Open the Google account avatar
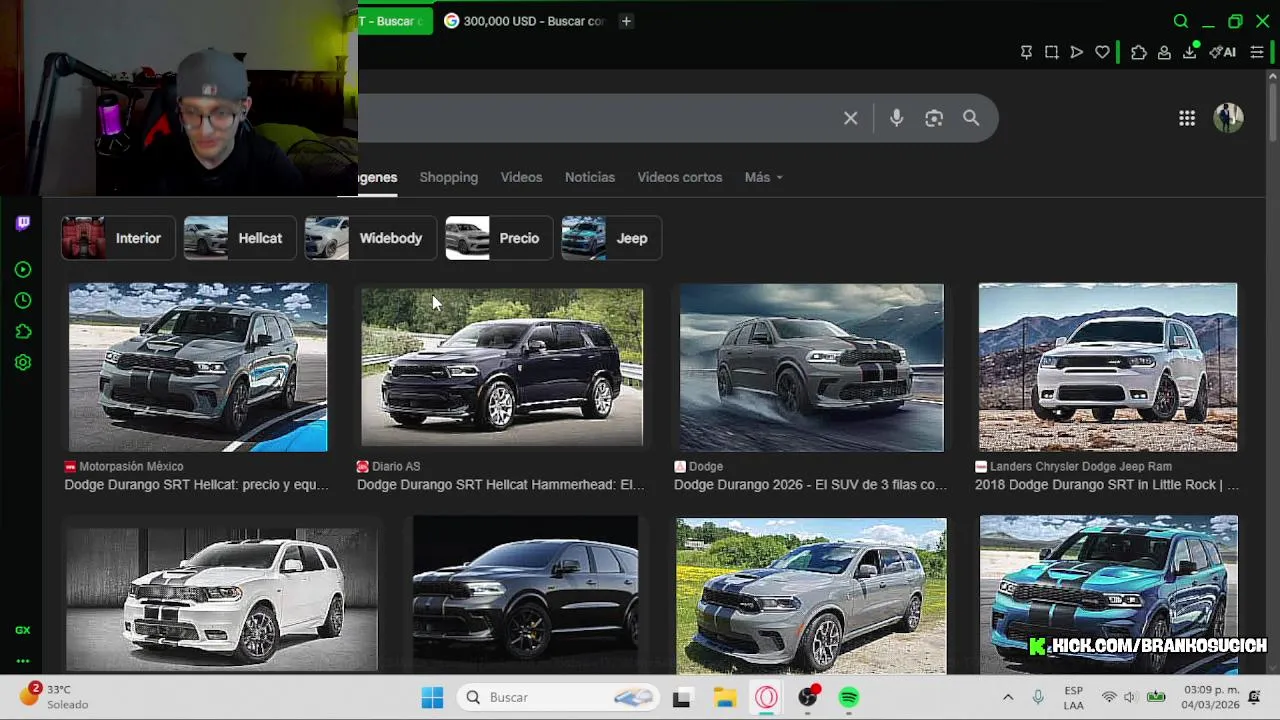 (1228, 117)
